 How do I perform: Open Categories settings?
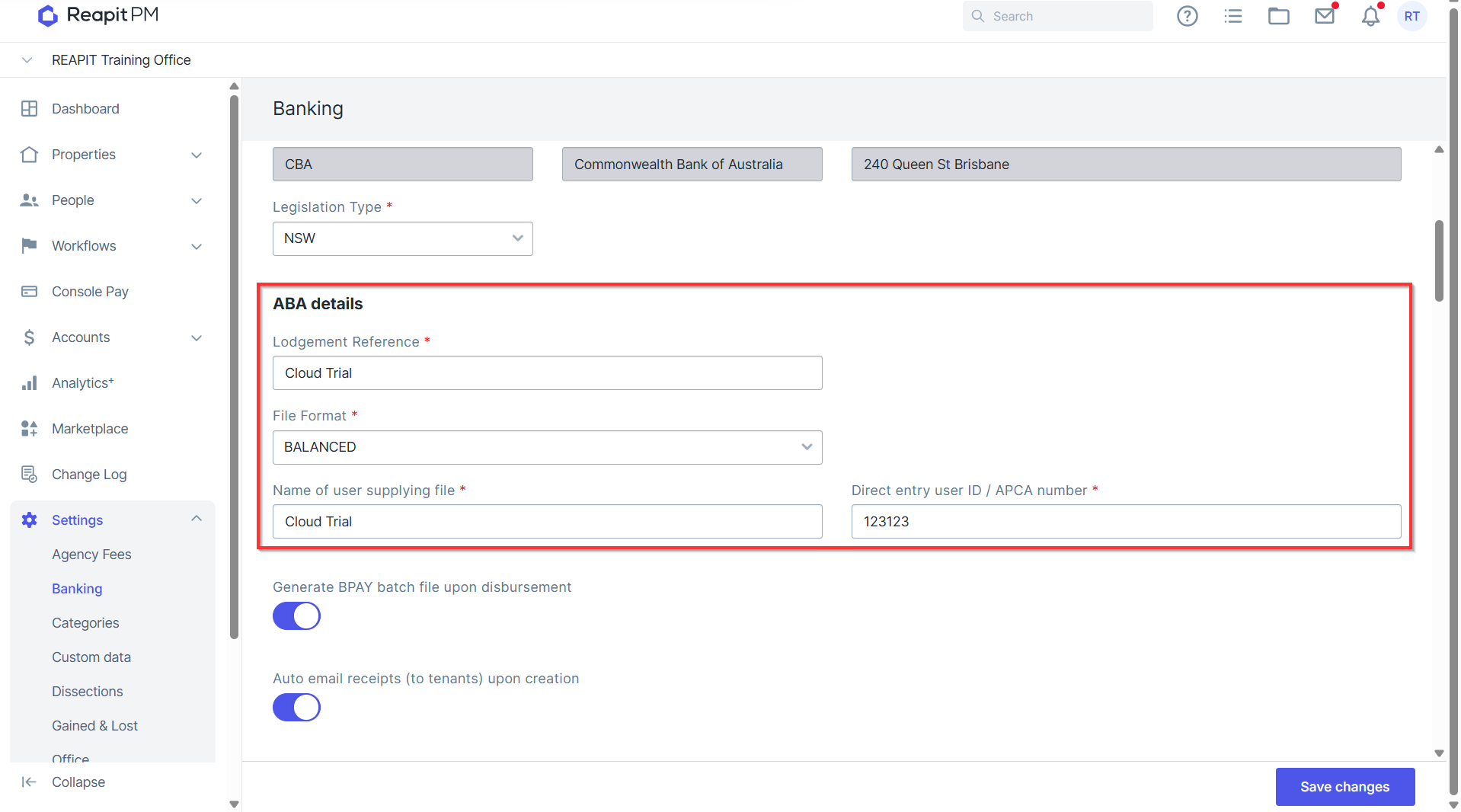(85, 623)
